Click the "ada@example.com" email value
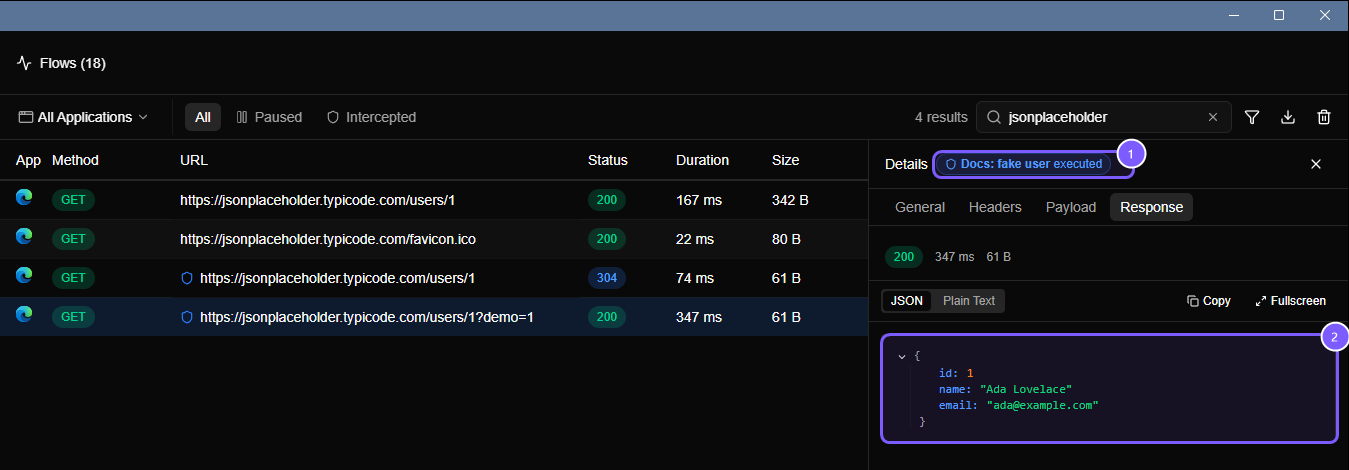 tap(1042, 405)
